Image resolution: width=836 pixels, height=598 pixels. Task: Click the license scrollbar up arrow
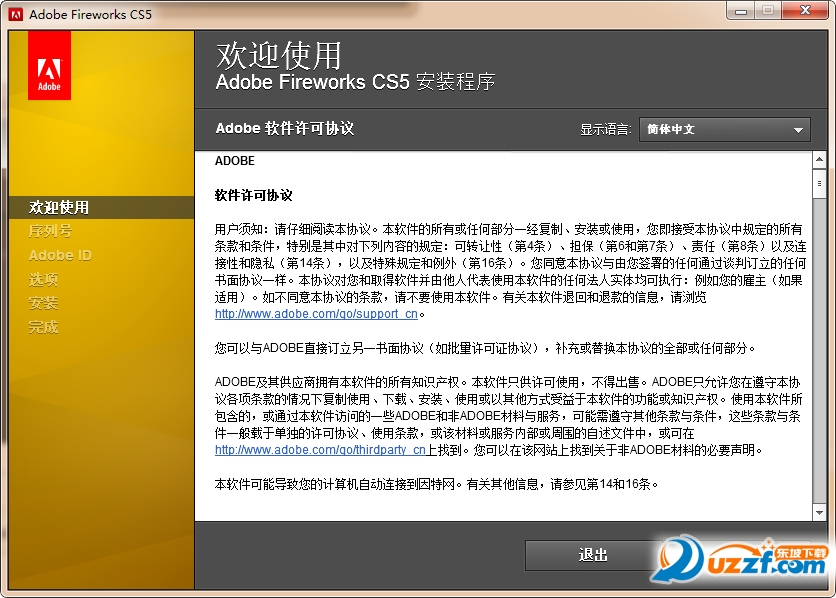(x=819, y=160)
